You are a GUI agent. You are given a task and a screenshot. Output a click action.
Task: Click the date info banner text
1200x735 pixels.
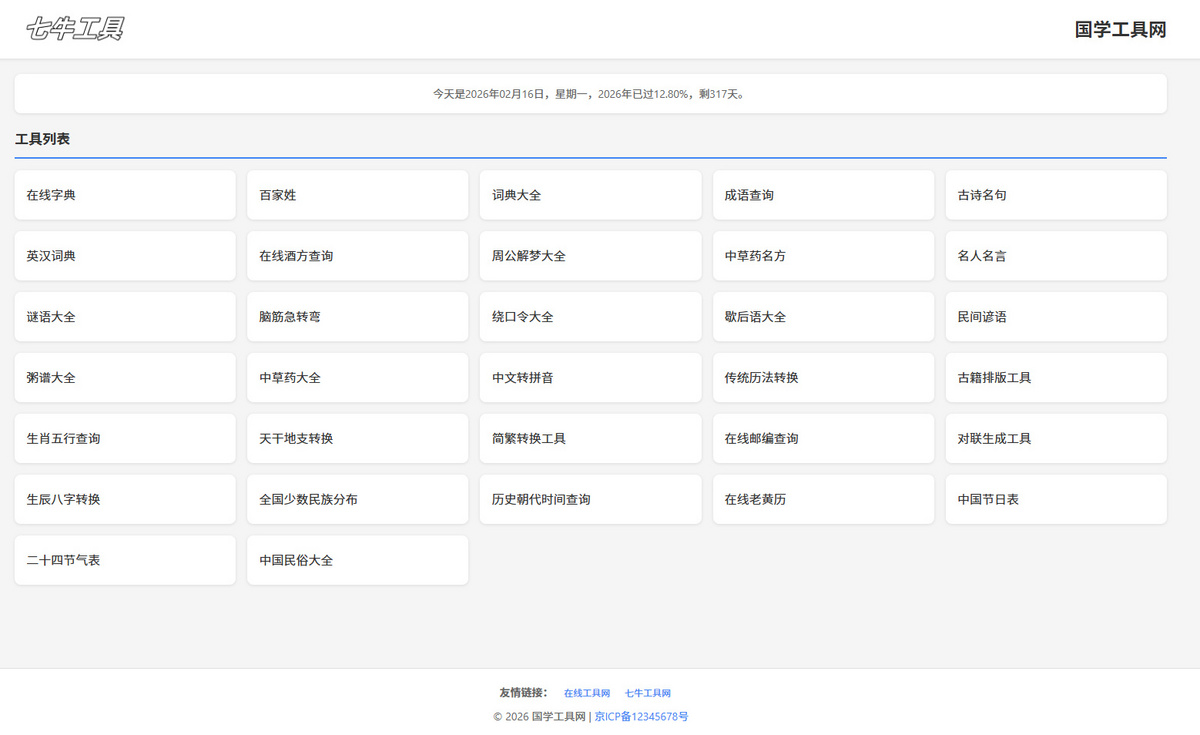click(x=590, y=94)
